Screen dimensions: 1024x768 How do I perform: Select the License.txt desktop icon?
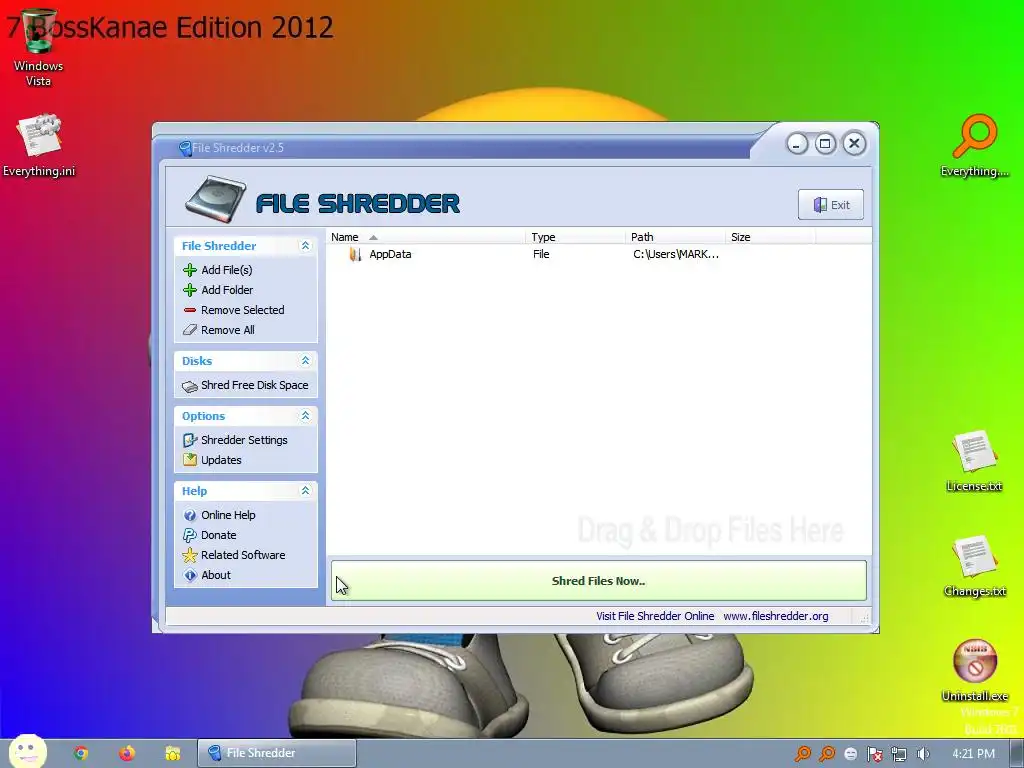974,451
